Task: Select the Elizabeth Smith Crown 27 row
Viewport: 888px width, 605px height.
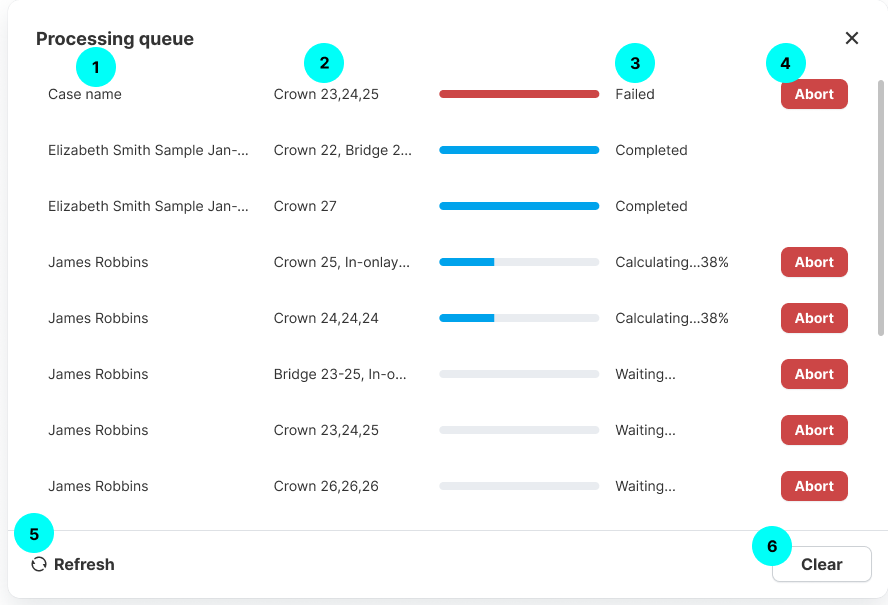Action: pos(148,206)
